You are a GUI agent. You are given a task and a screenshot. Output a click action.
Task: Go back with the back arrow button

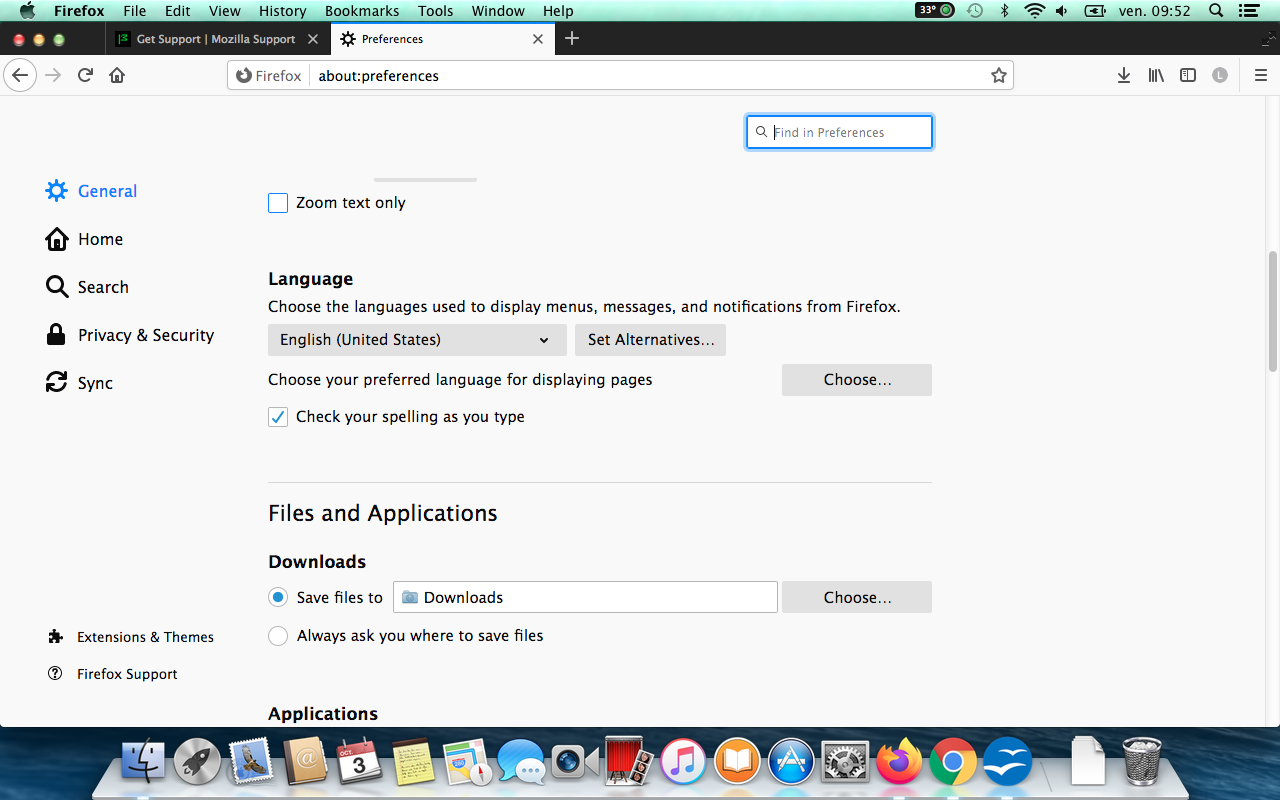[21, 75]
